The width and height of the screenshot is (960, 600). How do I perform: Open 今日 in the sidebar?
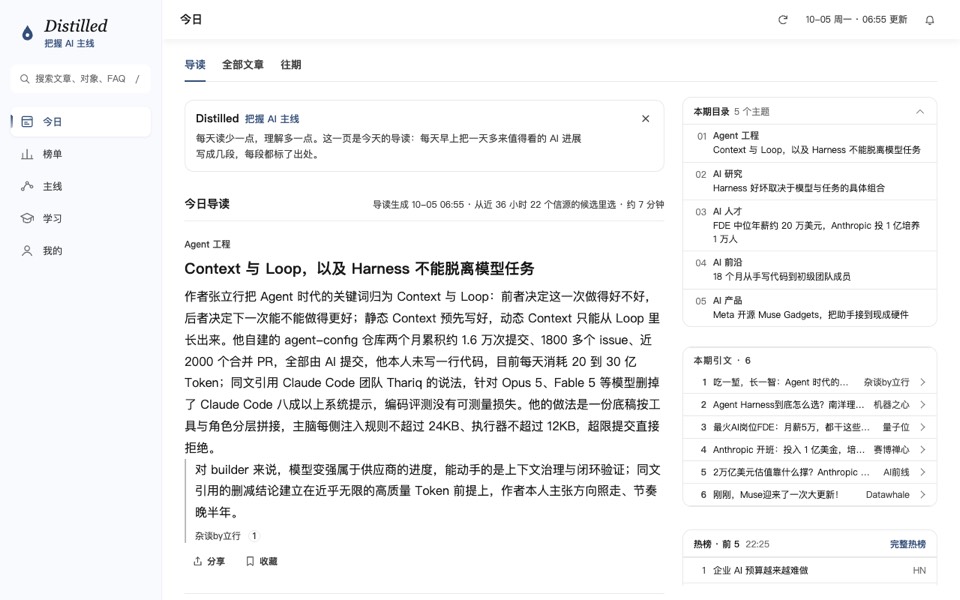[x=80, y=122]
